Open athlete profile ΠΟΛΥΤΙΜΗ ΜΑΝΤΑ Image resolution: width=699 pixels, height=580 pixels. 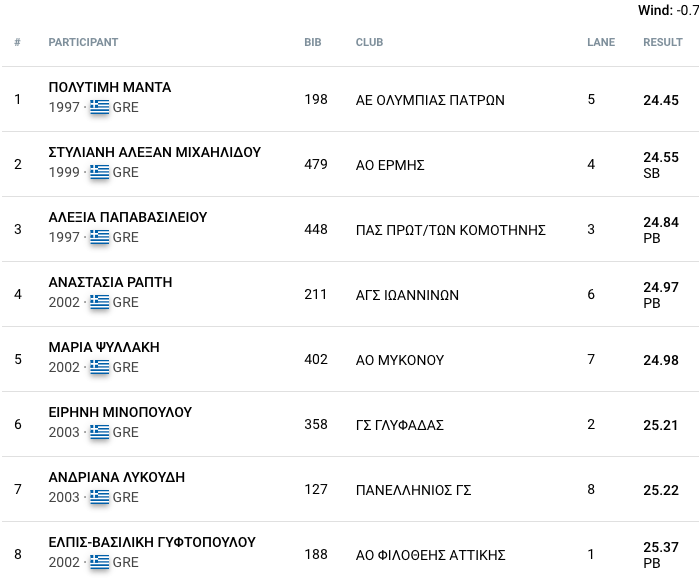point(110,88)
